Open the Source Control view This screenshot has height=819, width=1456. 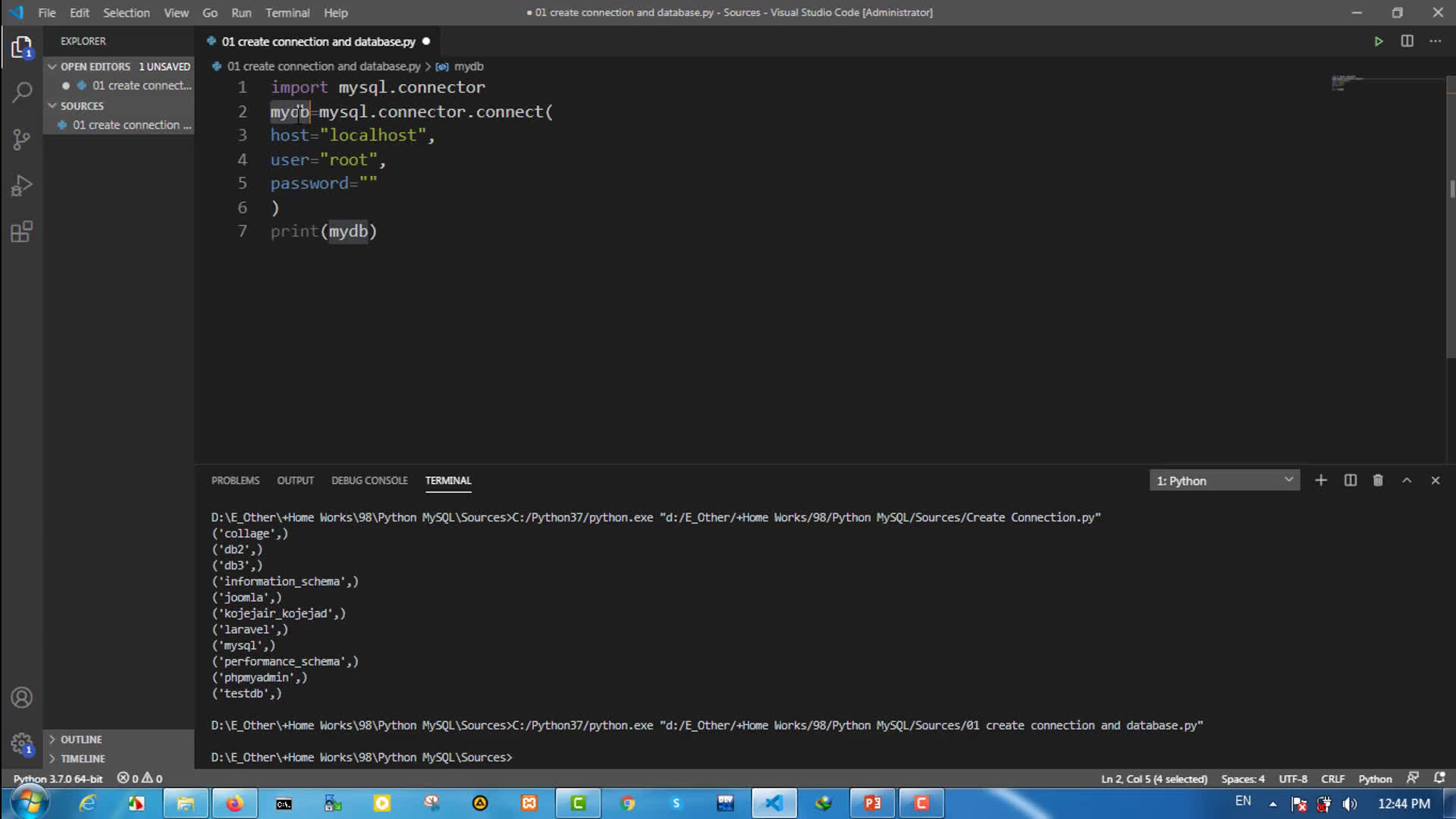22,140
